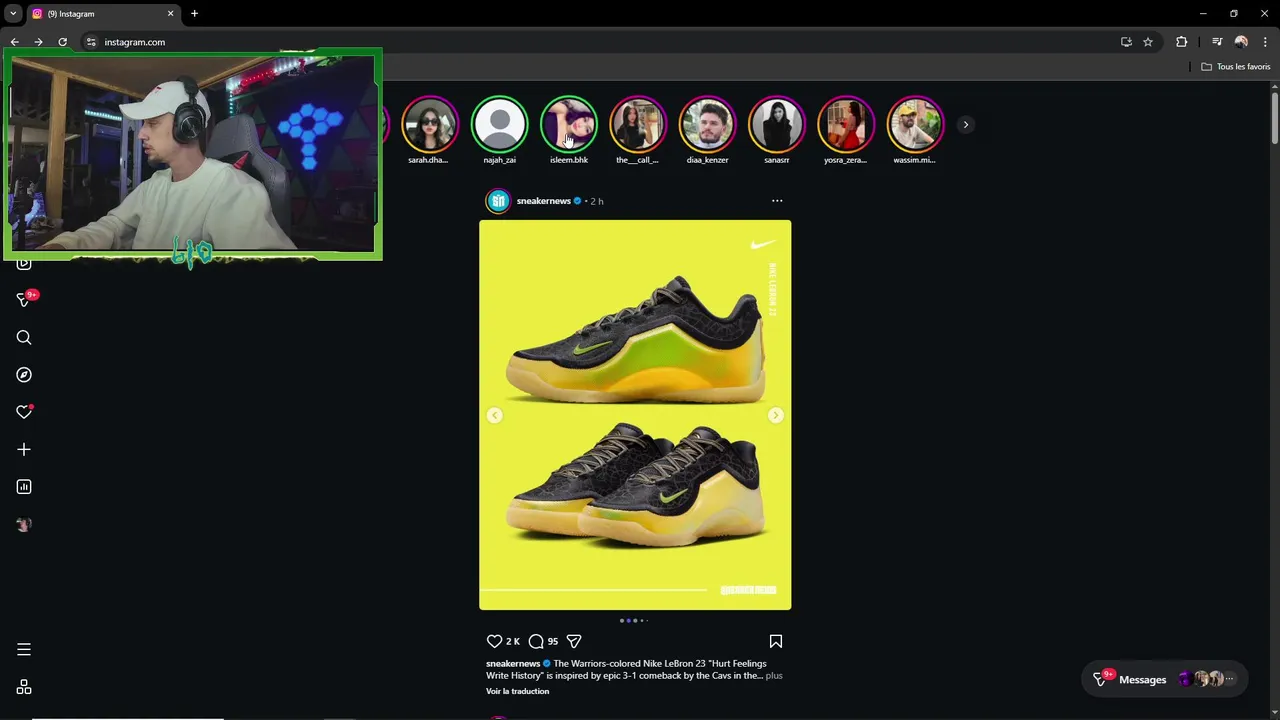
Task: Click the 95 comments count
Action: pyautogui.click(x=552, y=641)
